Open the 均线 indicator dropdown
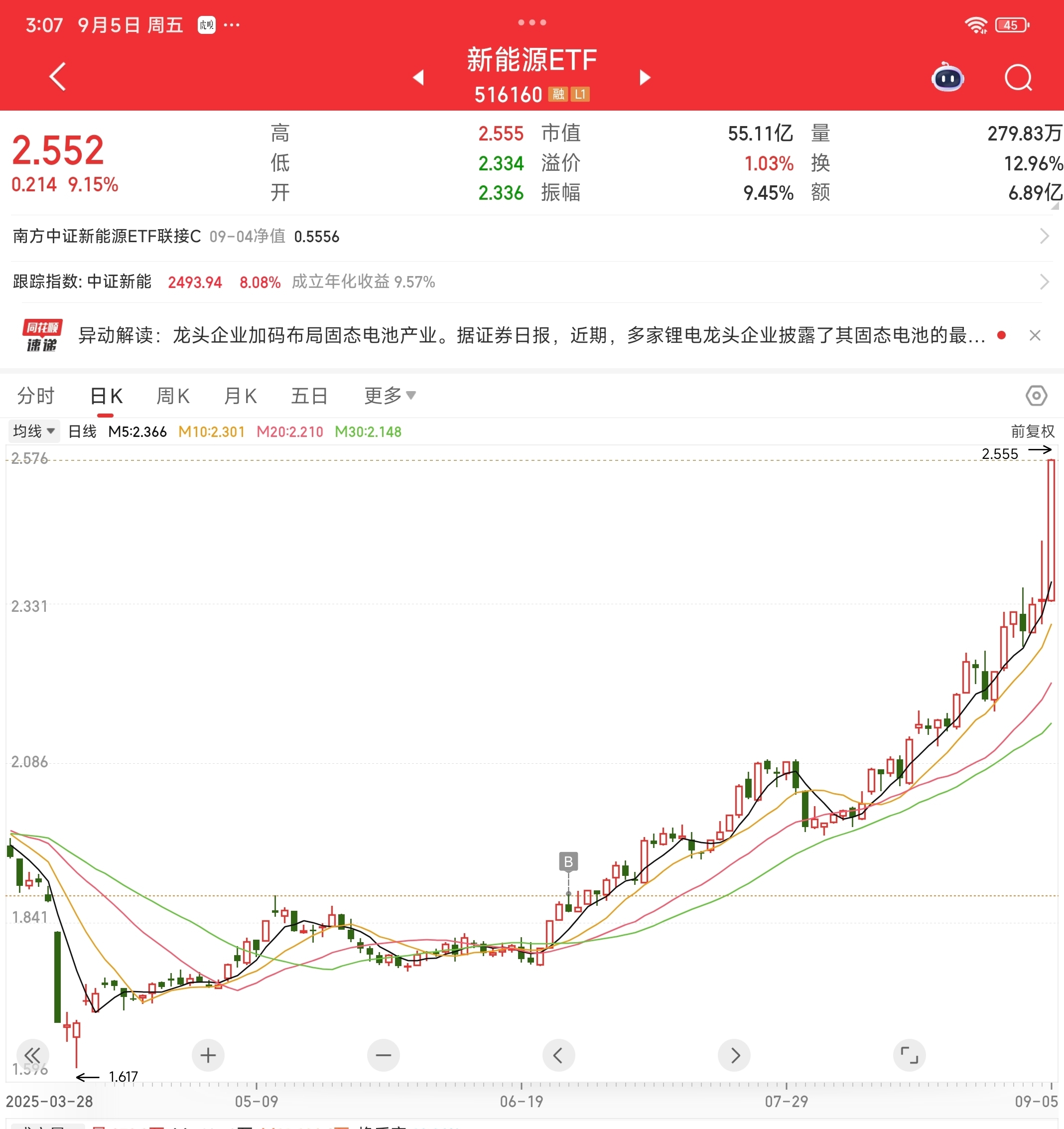 coord(34,431)
